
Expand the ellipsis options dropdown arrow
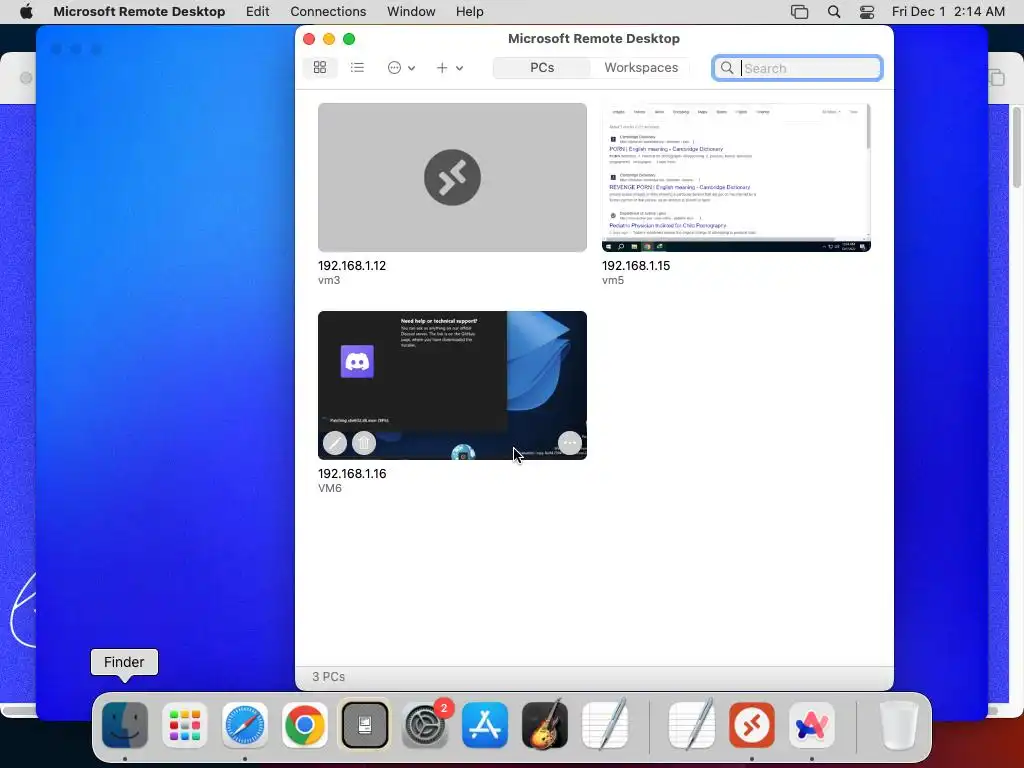[x=411, y=68]
